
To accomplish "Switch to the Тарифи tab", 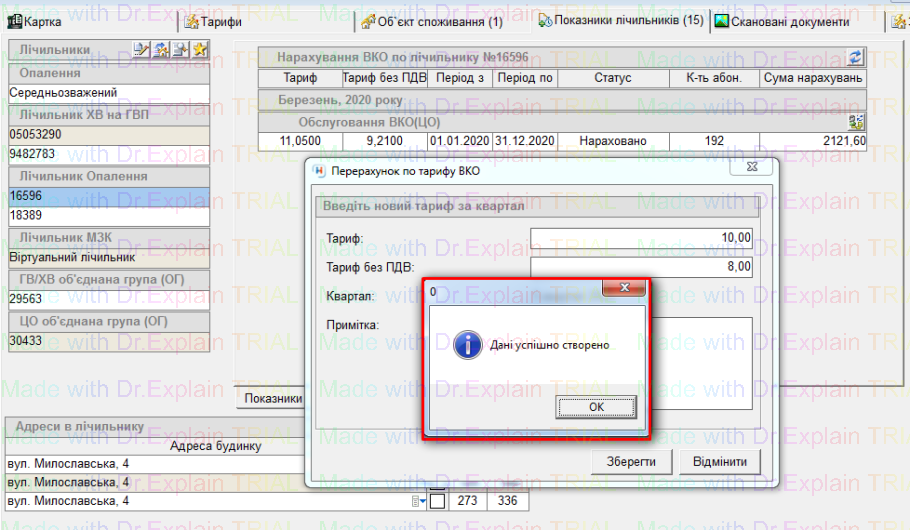I will click(213, 21).
